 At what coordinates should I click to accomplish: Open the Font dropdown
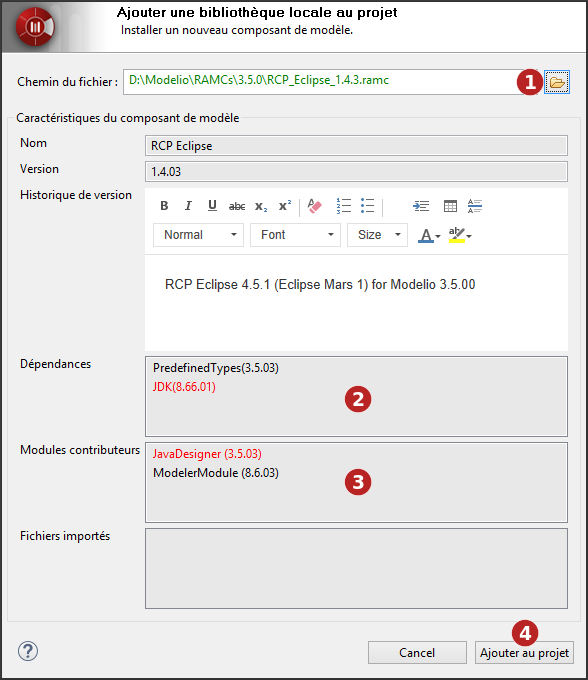click(x=295, y=235)
